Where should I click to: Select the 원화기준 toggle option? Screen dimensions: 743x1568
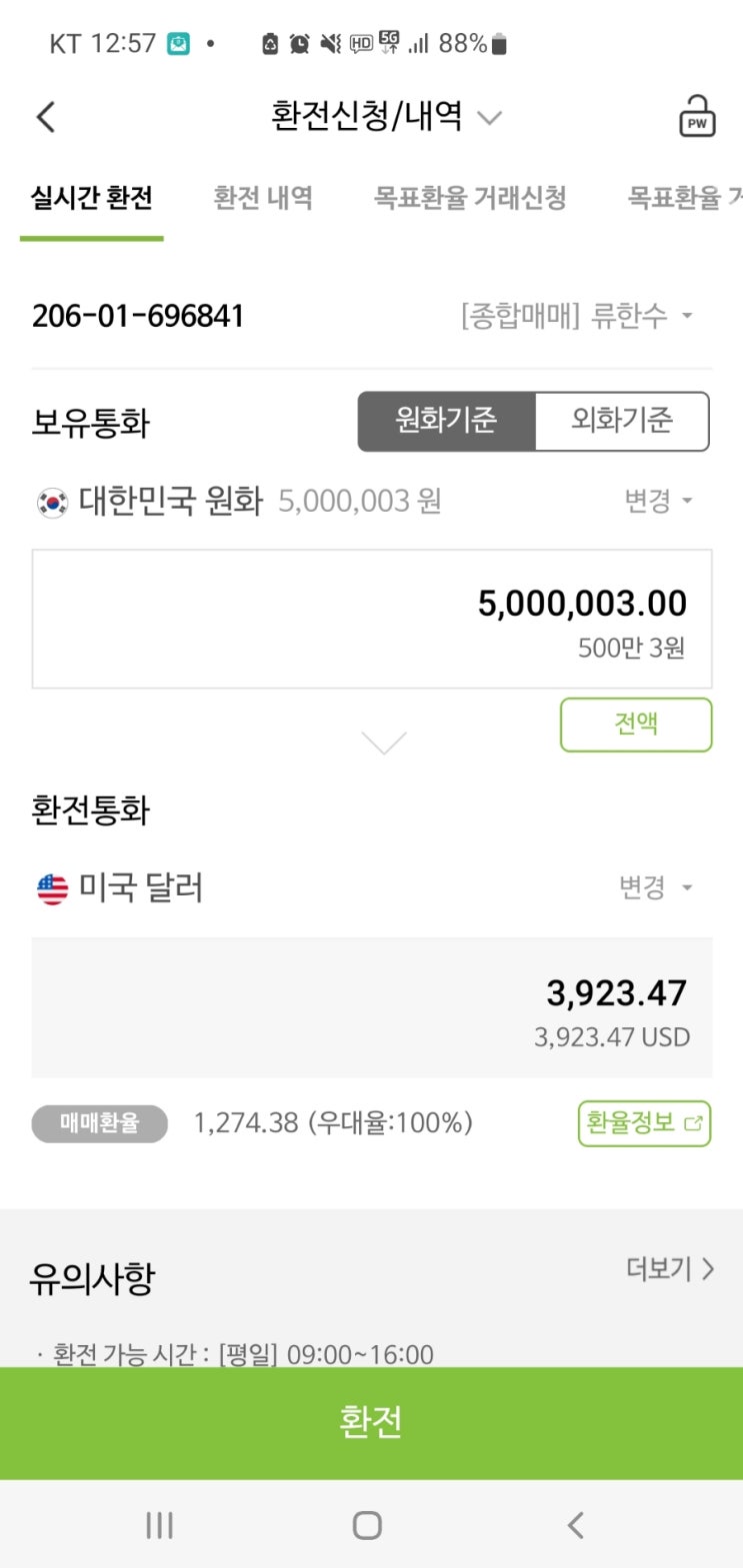click(x=447, y=421)
